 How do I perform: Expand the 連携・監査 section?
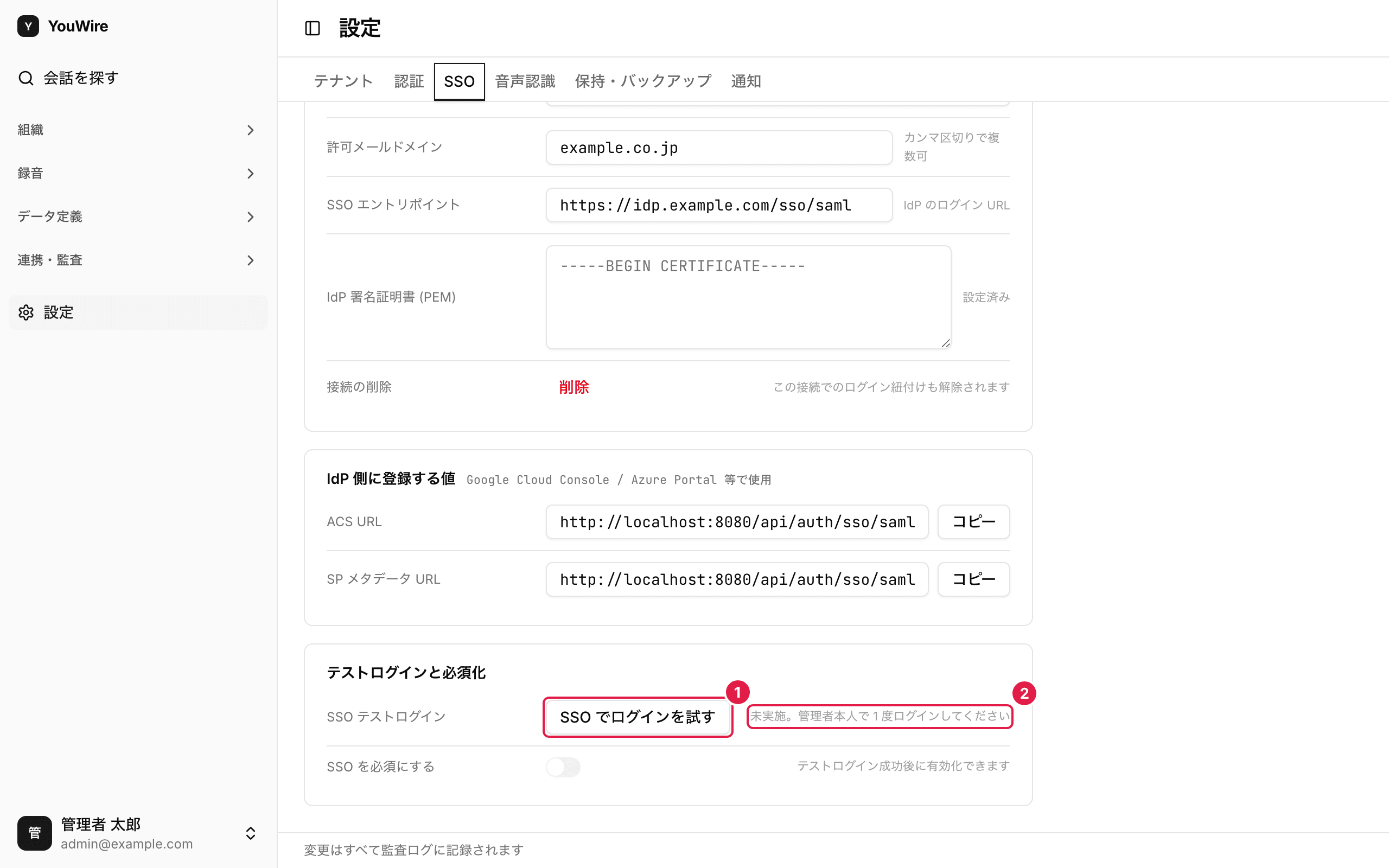138,260
